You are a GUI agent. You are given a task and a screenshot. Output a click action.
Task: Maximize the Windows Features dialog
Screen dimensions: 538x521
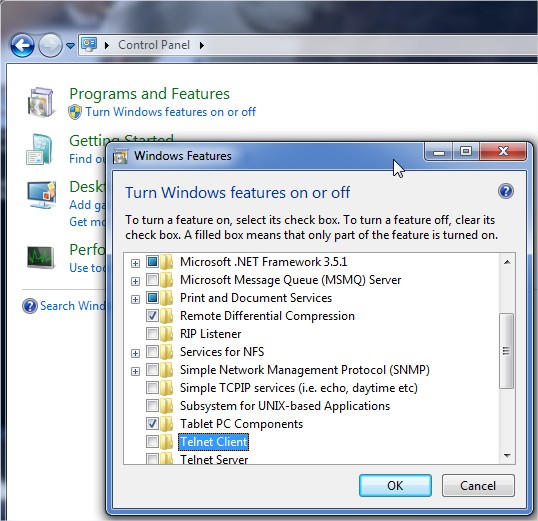pyautogui.click(x=466, y=151)
